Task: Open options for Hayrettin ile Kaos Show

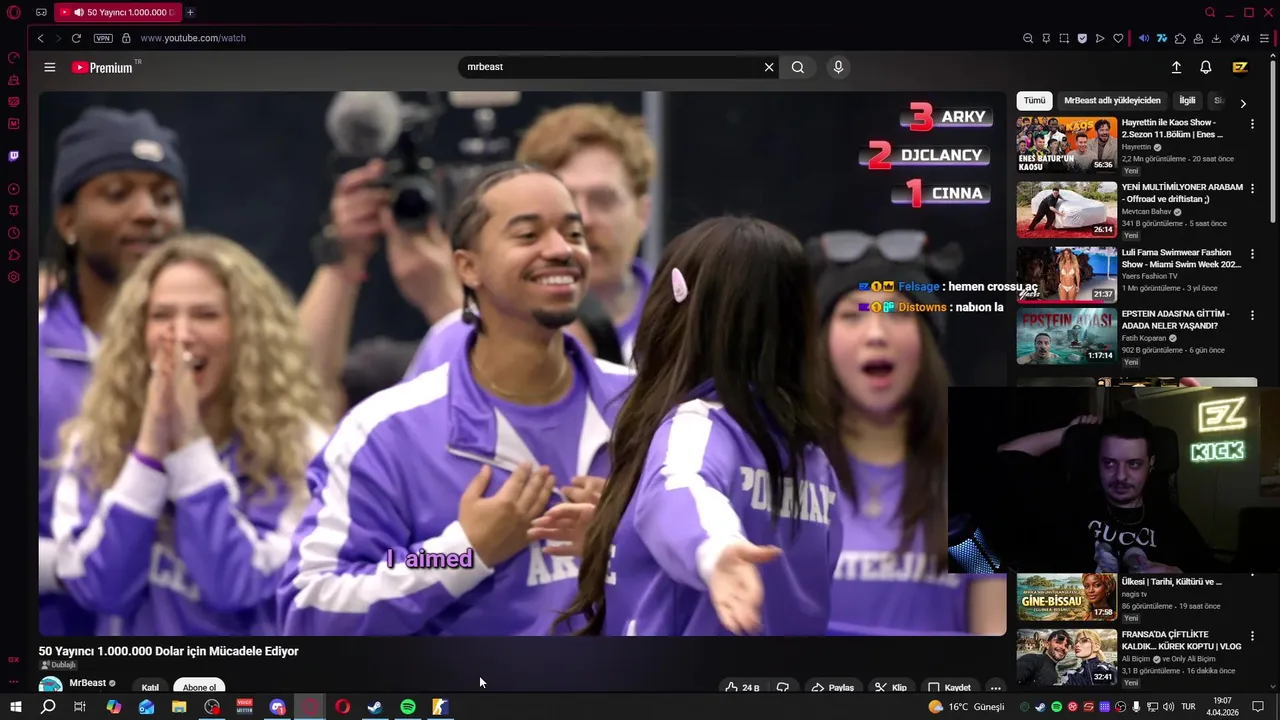Action: click(1252, 124)
